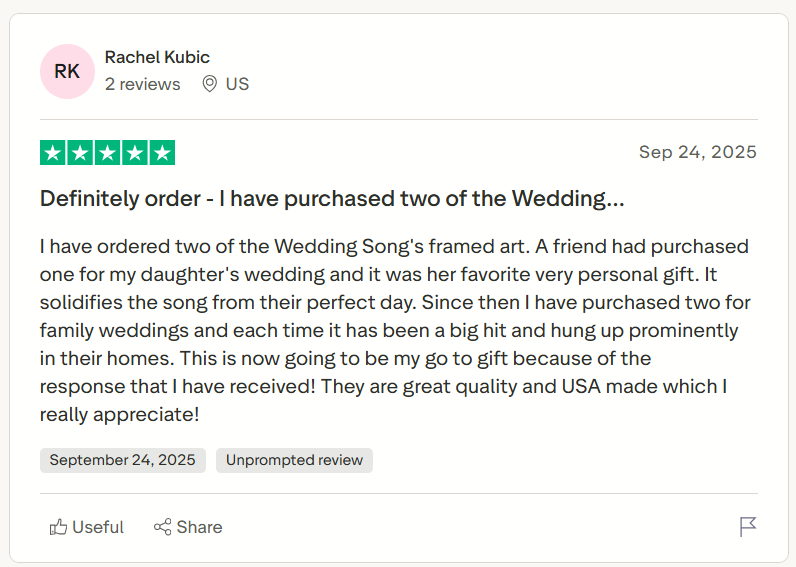
Task: Click the September 24, 2025 tag
Action: [122, 460]
